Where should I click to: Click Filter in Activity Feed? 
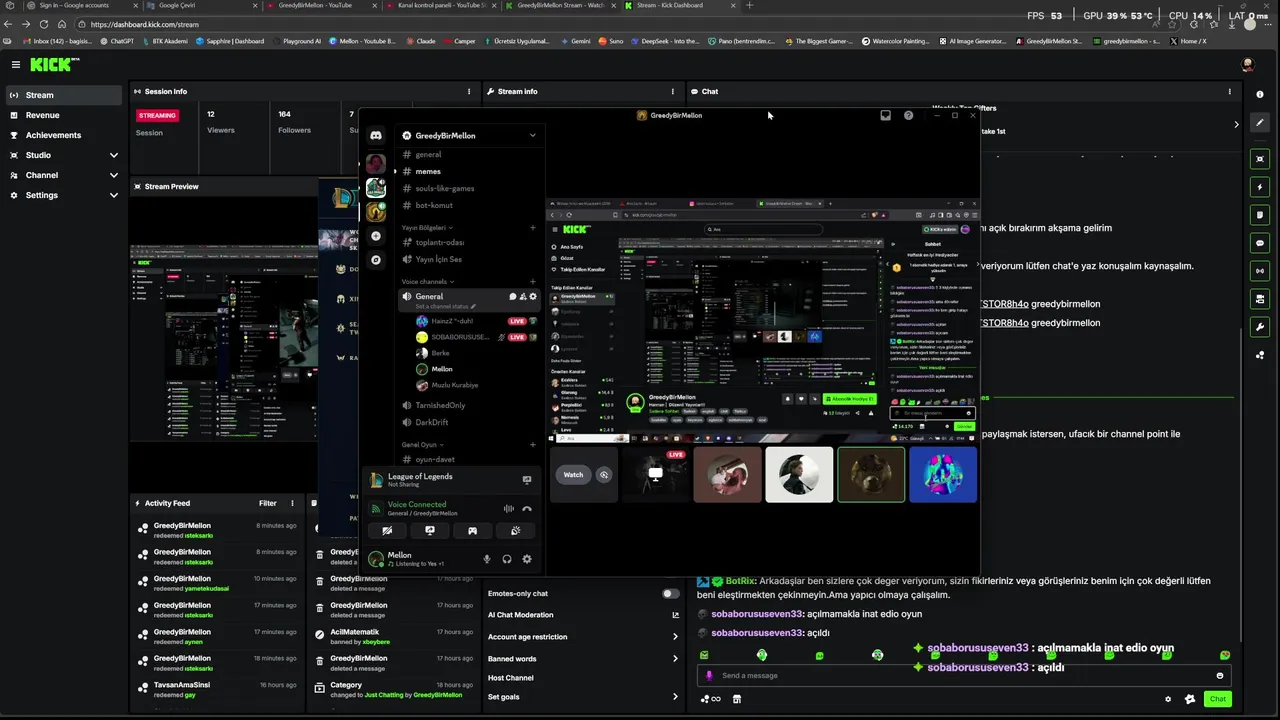pos(268,503)
